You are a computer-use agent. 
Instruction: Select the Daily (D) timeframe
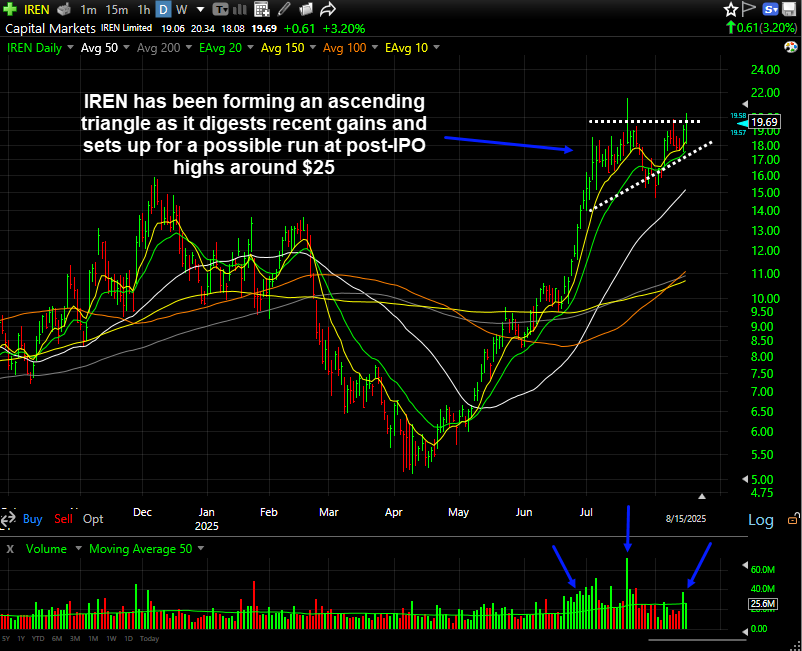pyautogui.click(x=162, y=9)
